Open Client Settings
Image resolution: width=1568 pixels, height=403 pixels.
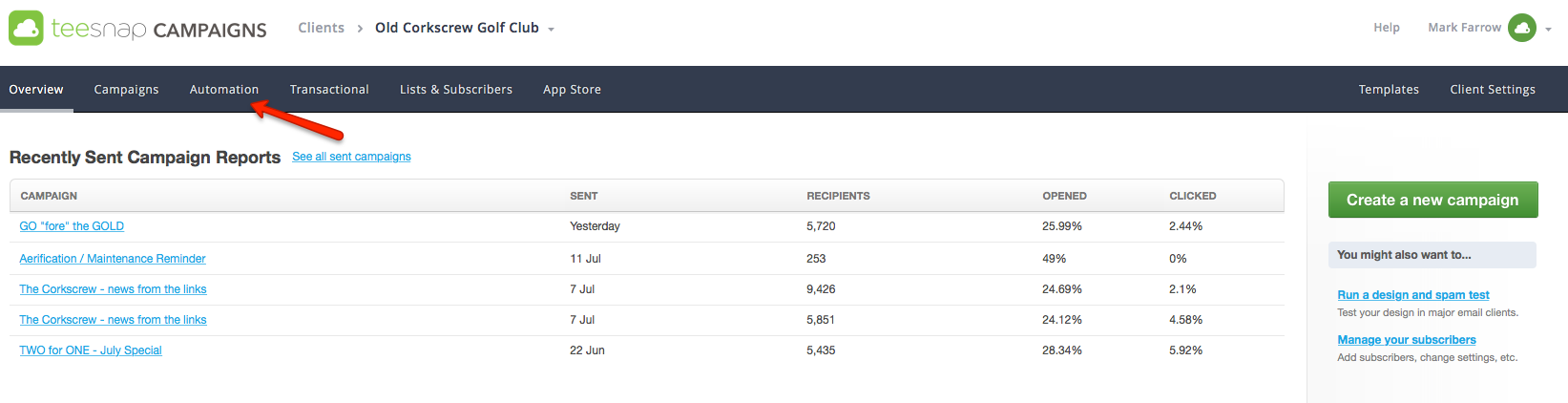[x=1493, y=89]
